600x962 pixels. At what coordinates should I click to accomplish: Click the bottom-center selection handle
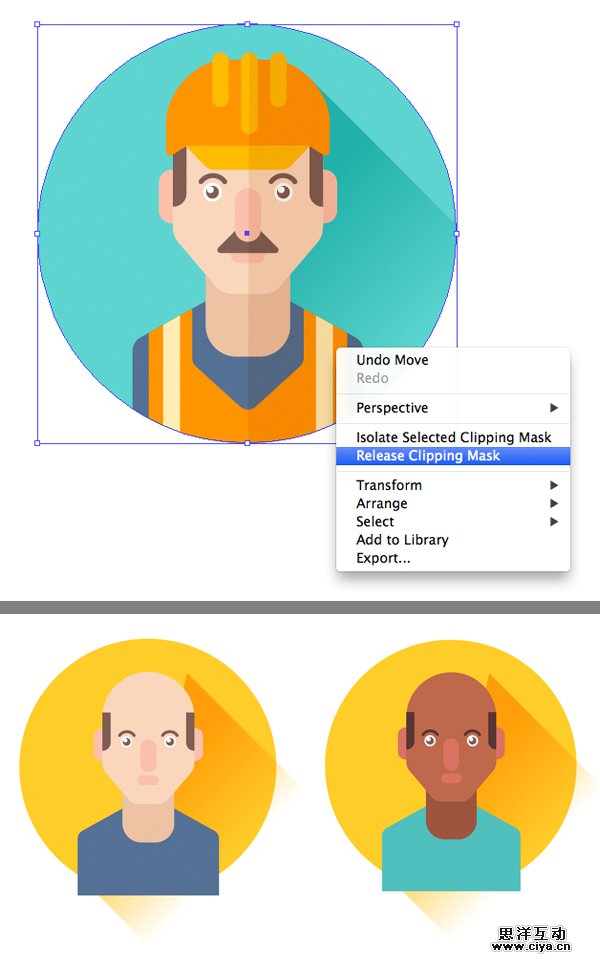click(x=247, y=443)
